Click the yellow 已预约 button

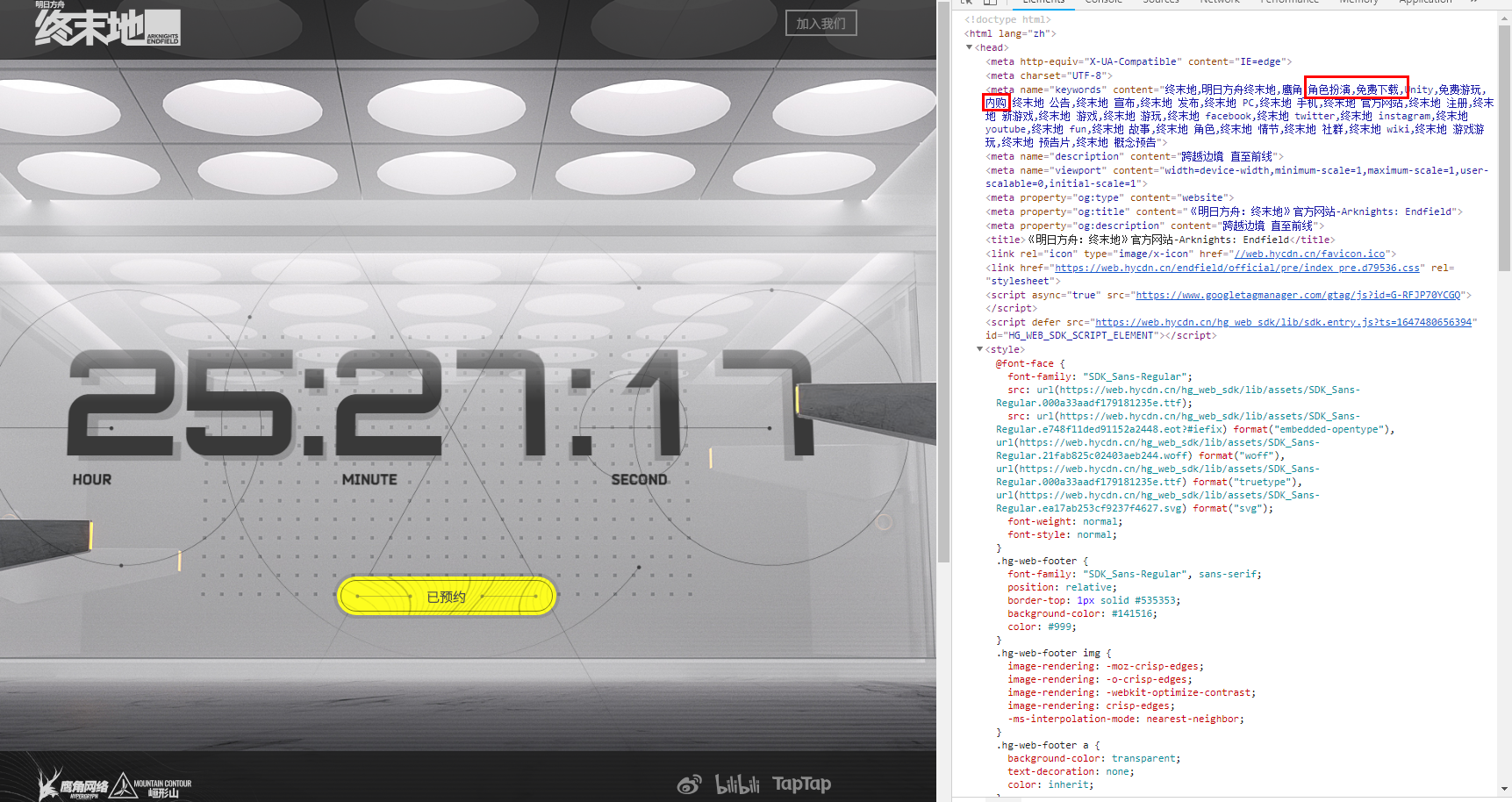(x=447, y=597)
